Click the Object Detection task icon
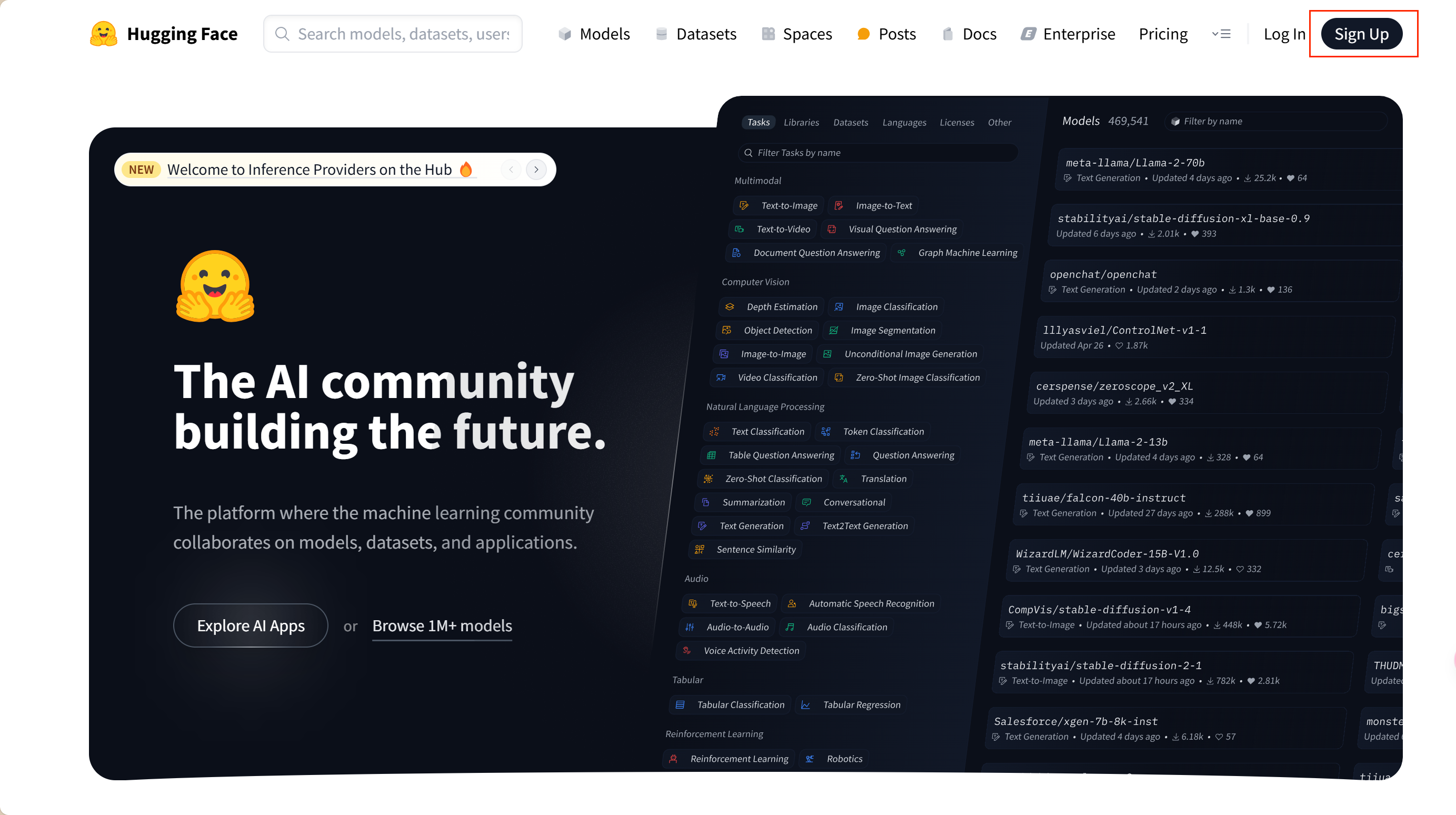The image size is (1456, 815). (x=727, y=331)
